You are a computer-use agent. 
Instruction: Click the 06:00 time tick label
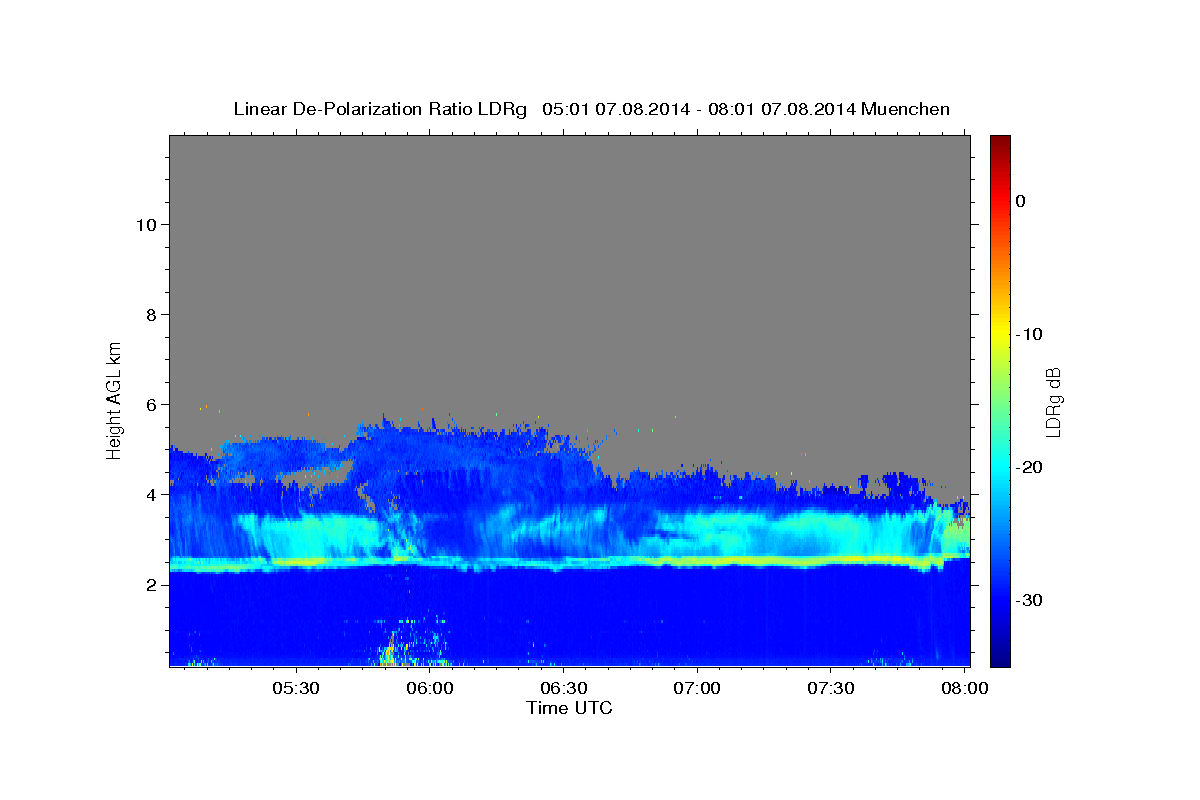tap(431, 688)
